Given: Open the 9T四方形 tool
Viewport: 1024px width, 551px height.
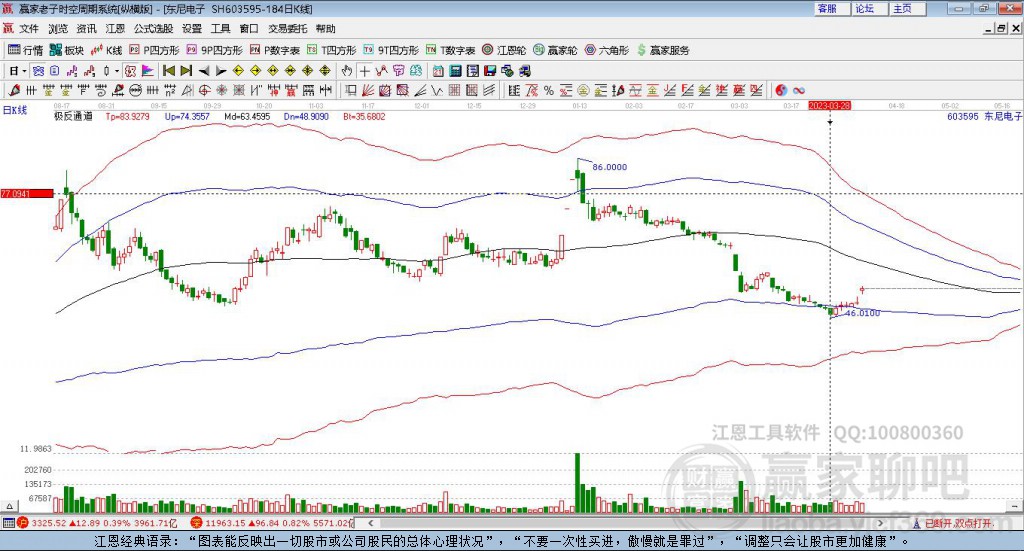Looking at the screenshot, I should click(391, 50).
